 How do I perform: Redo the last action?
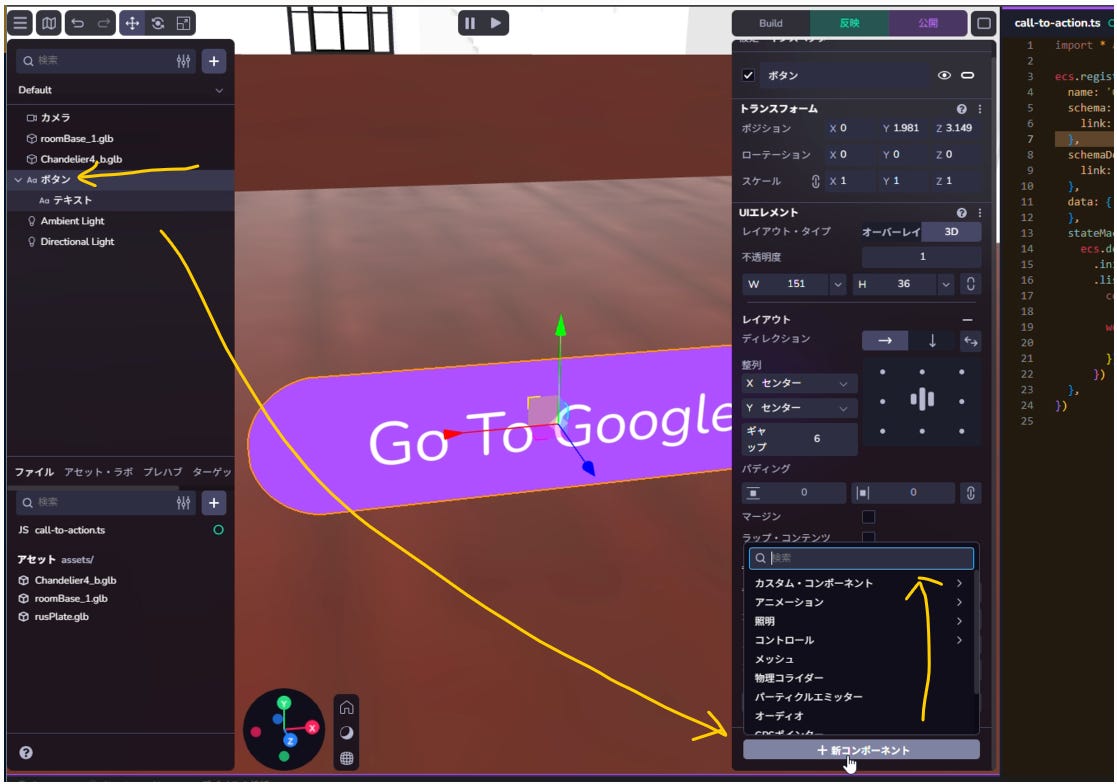(x=104, y=23)
